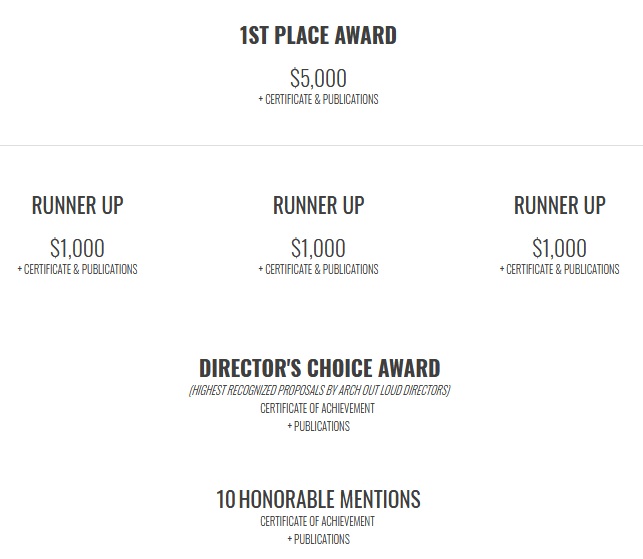Select the $5,000 prize amount
The image size is (643, 559).
tap(318, 78)
